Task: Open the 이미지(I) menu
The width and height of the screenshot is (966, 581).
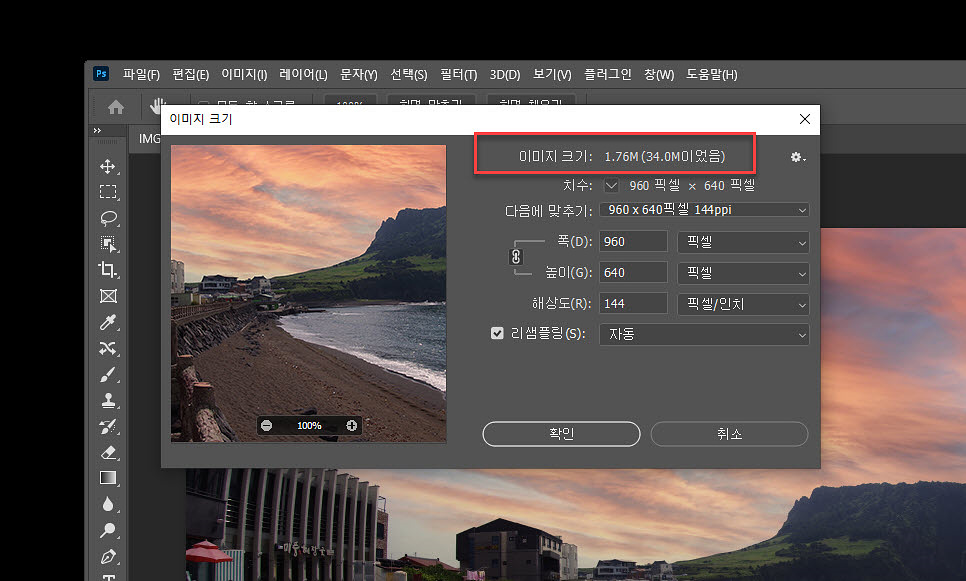Action: [x=244, y=75]
